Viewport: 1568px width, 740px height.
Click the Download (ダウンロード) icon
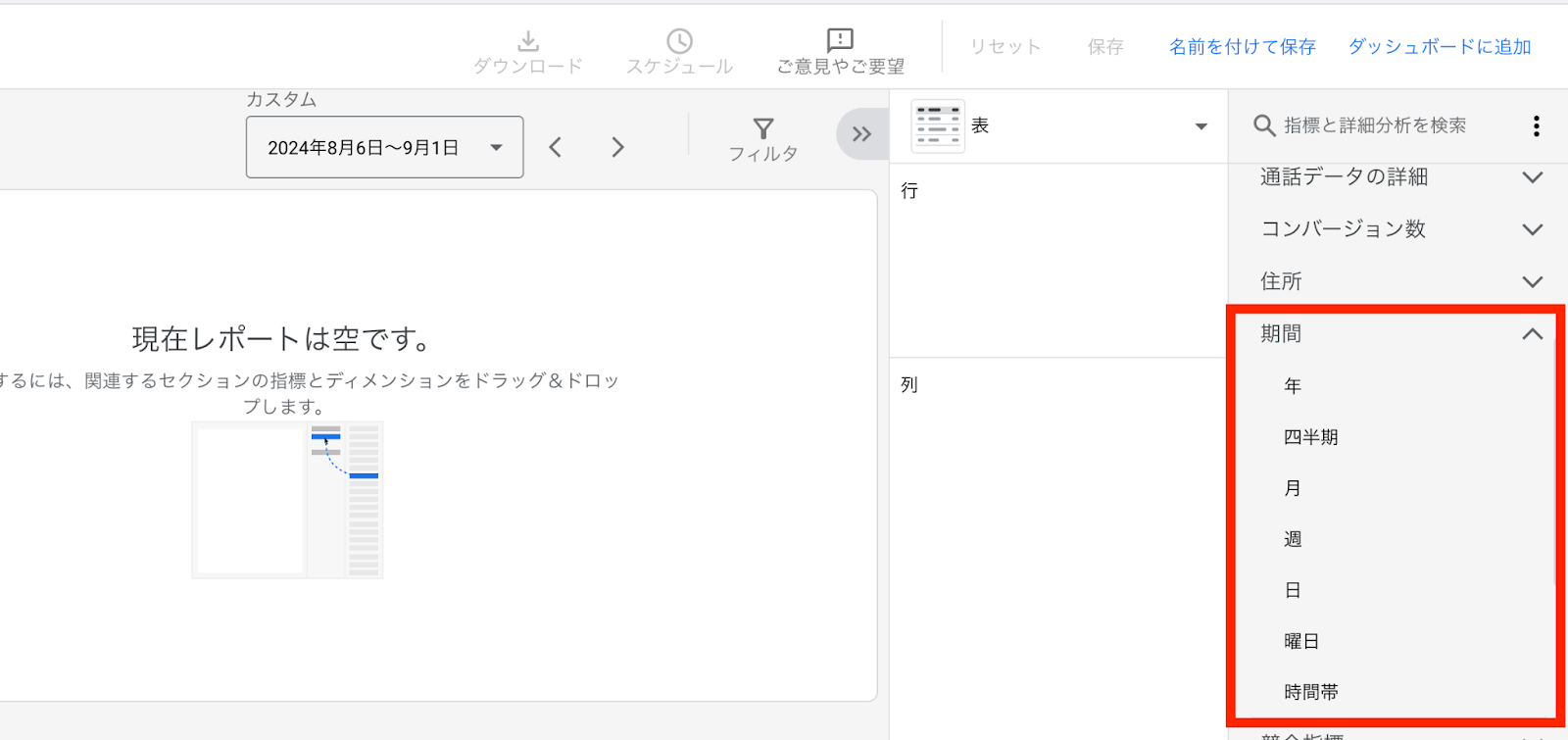pos(528,41)
